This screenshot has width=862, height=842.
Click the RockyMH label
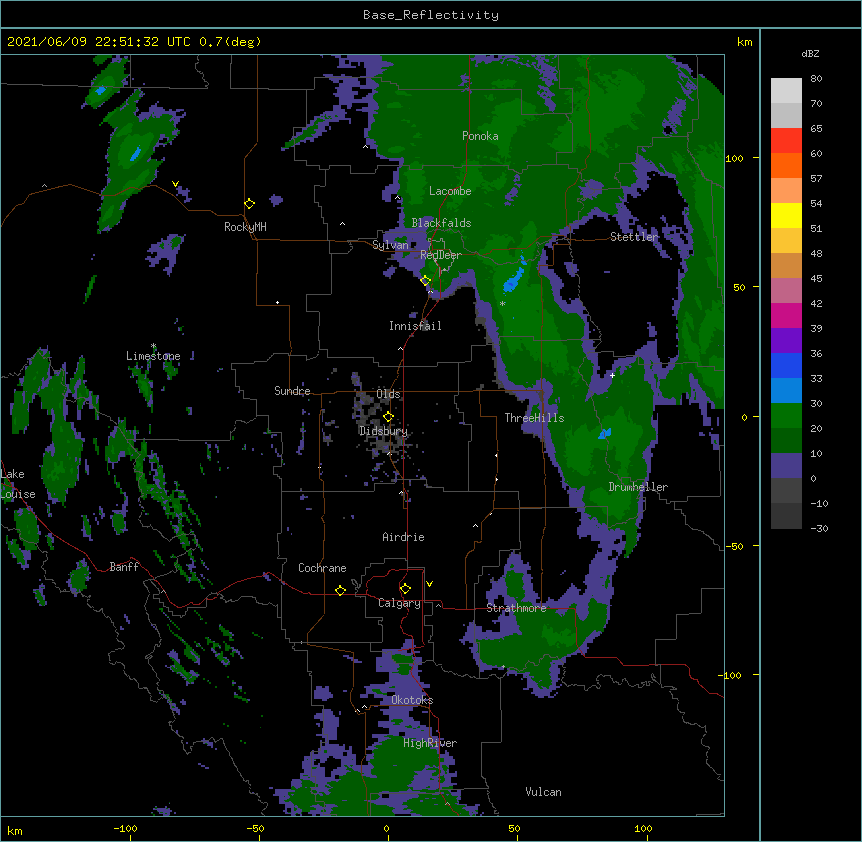[245, 226]
